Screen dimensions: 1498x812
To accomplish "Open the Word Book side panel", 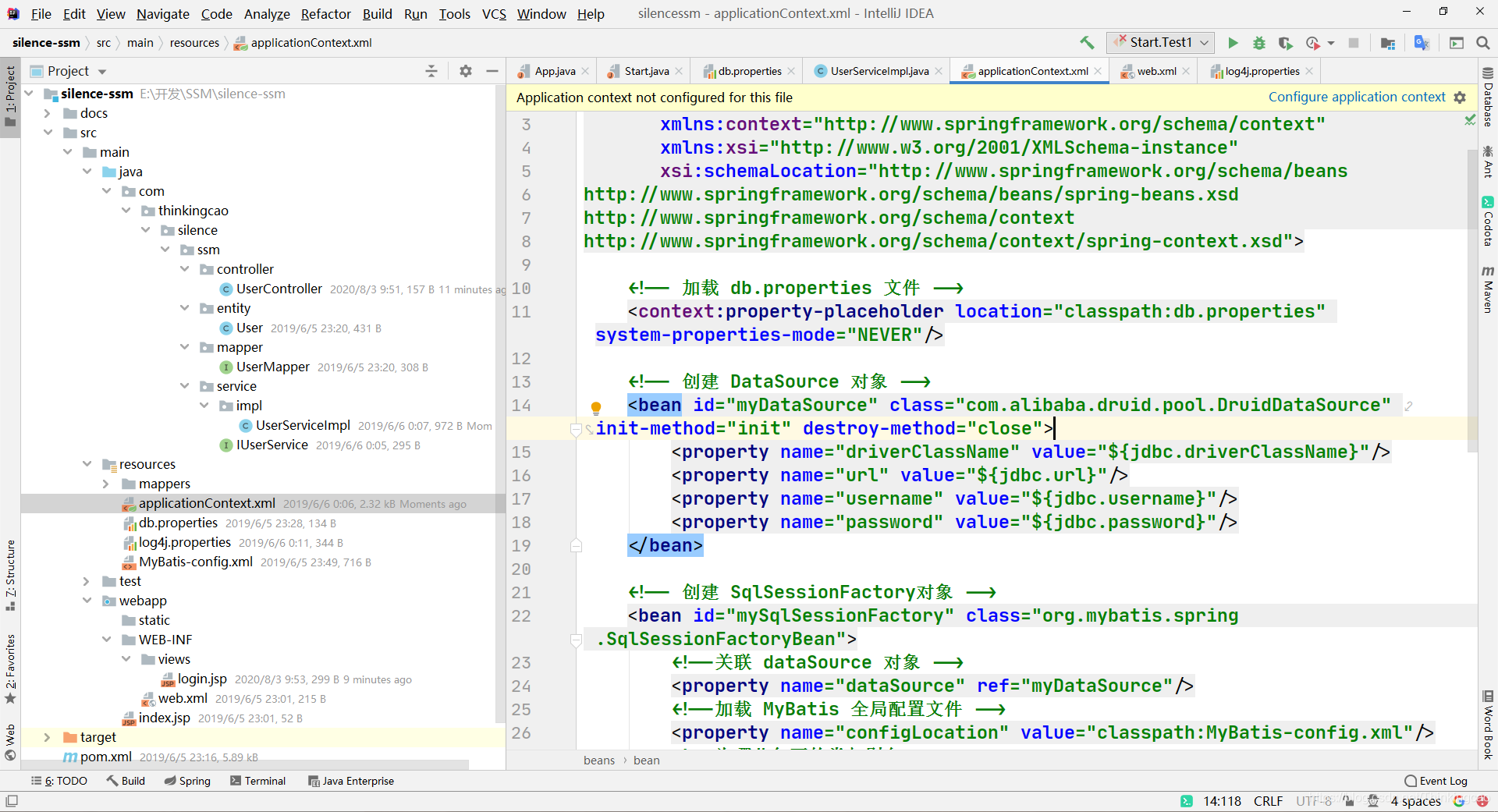I will click(x=1488, y=725).
